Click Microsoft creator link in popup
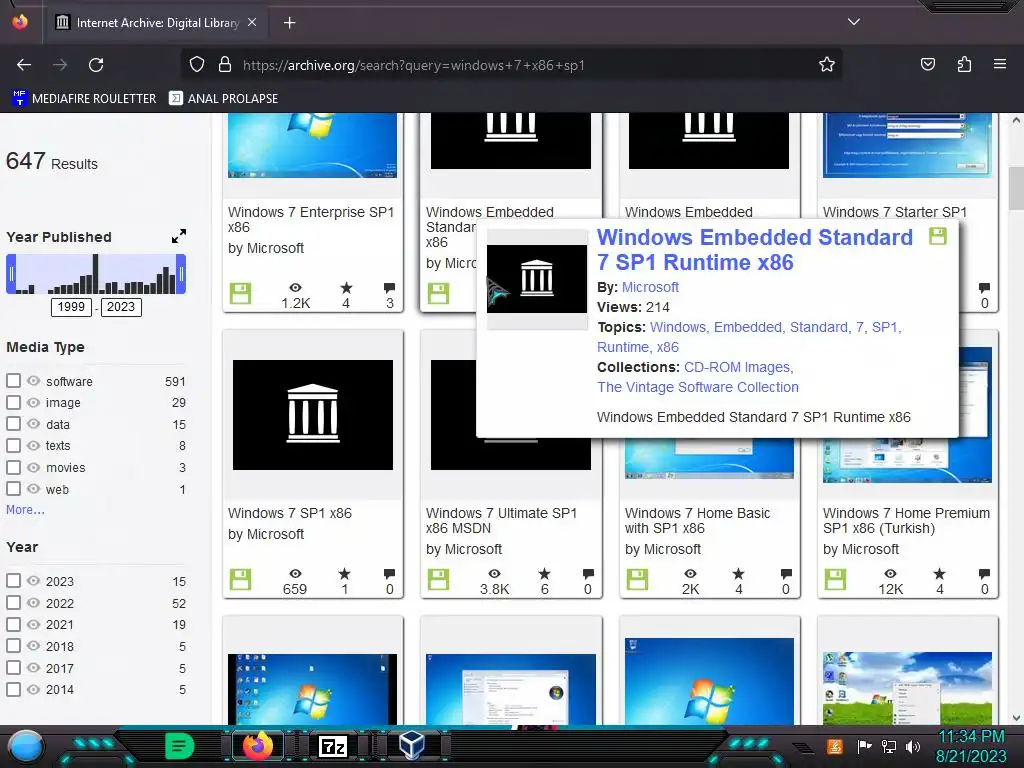 (650, 287)
